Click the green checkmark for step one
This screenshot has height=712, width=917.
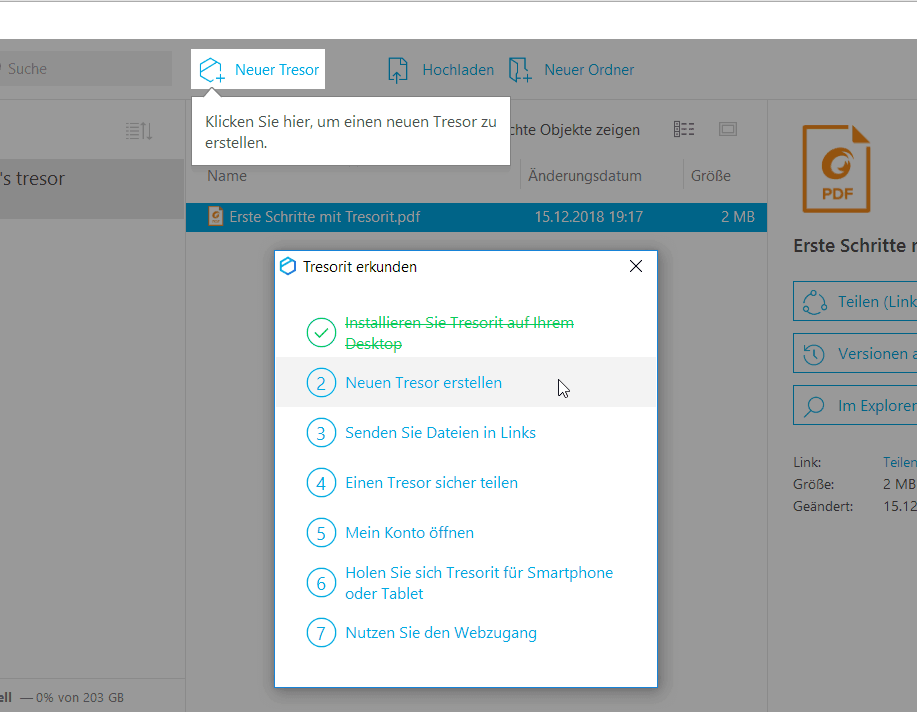coord(321,332)
